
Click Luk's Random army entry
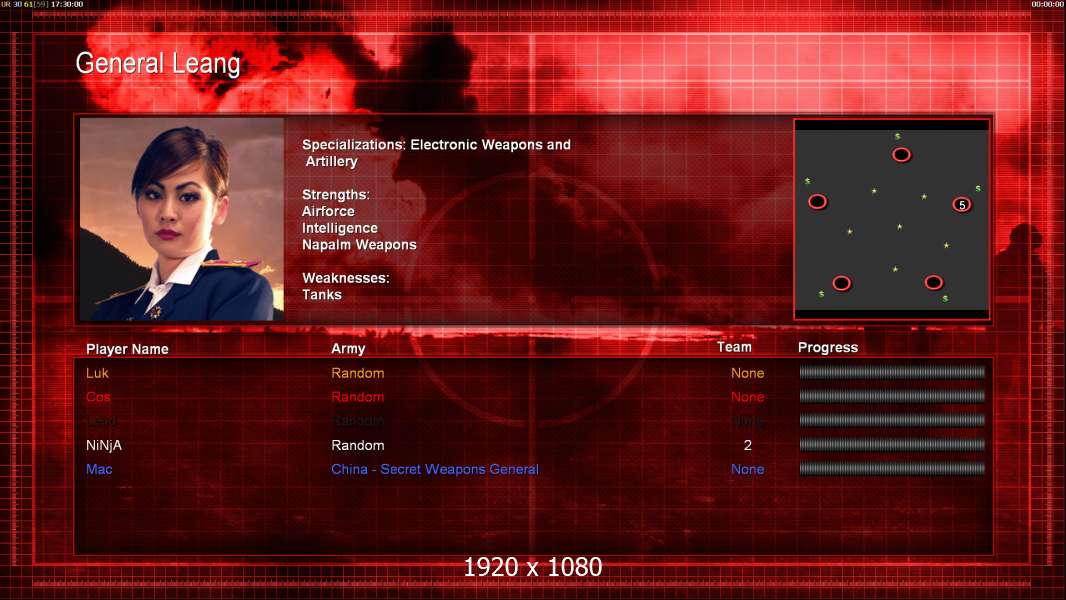(358, 373)
